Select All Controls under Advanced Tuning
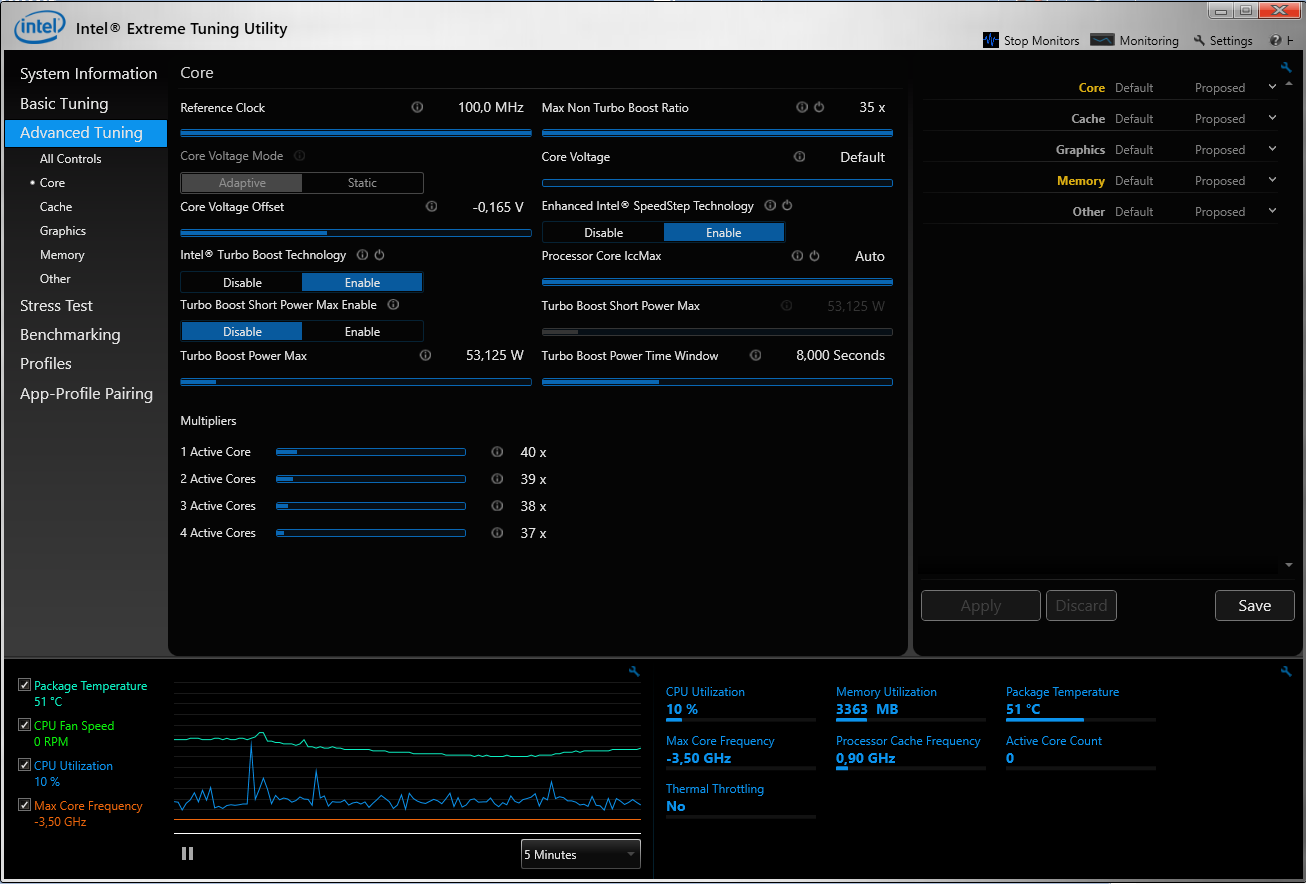 [x=70, y=159]
